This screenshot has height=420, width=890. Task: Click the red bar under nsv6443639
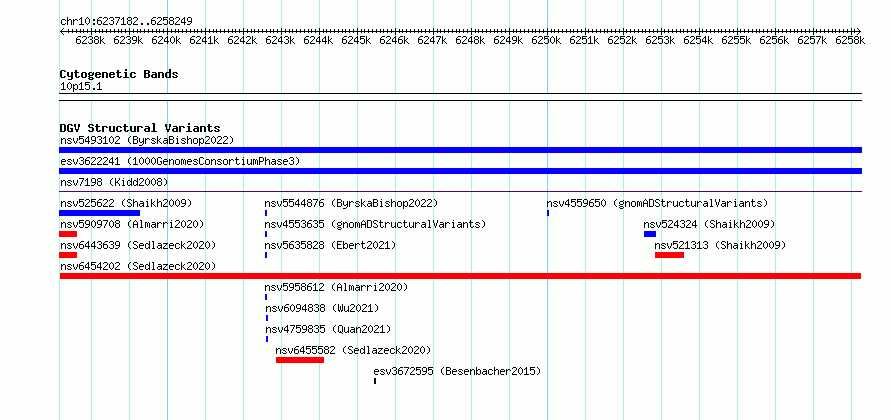click(x=68, y=255)
